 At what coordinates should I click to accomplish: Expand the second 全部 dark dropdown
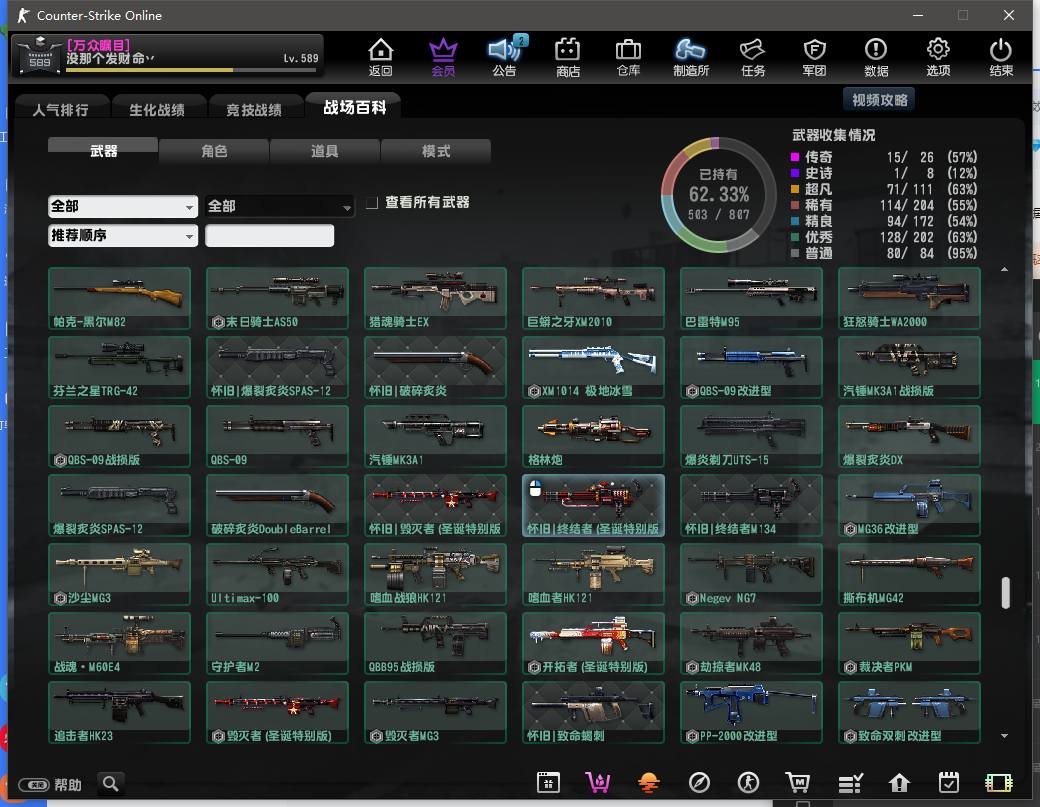click(279, 206)
